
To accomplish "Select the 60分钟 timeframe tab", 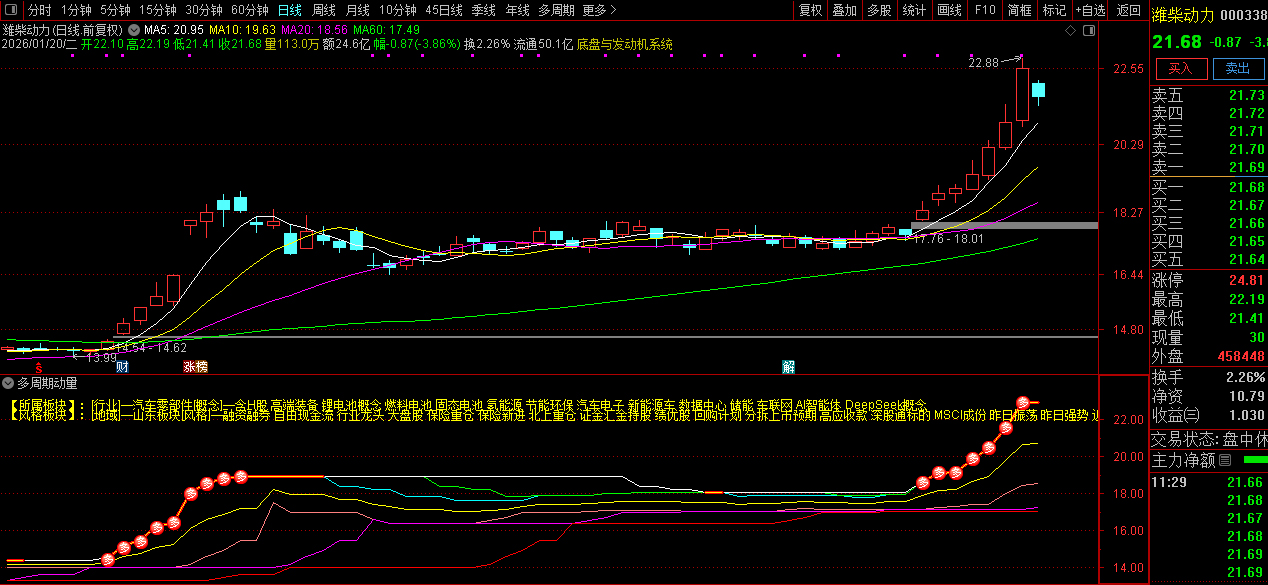I will pos(249,10).
